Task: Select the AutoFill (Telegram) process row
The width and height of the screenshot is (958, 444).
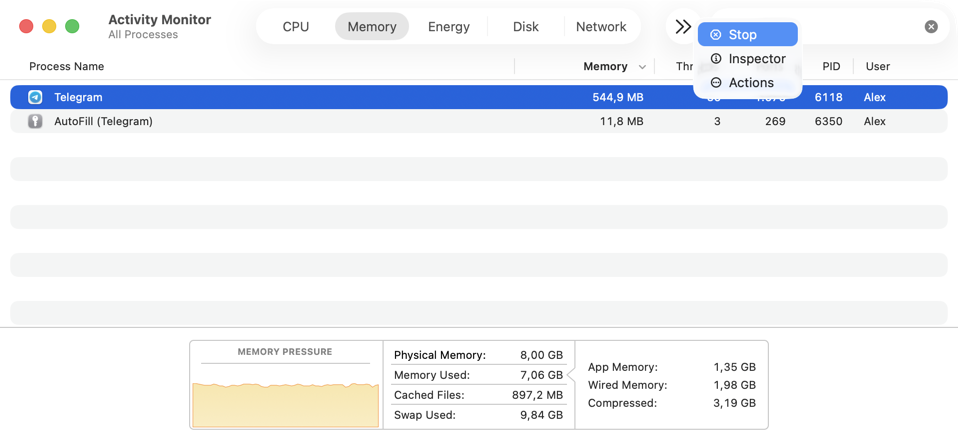Action: 479,122
